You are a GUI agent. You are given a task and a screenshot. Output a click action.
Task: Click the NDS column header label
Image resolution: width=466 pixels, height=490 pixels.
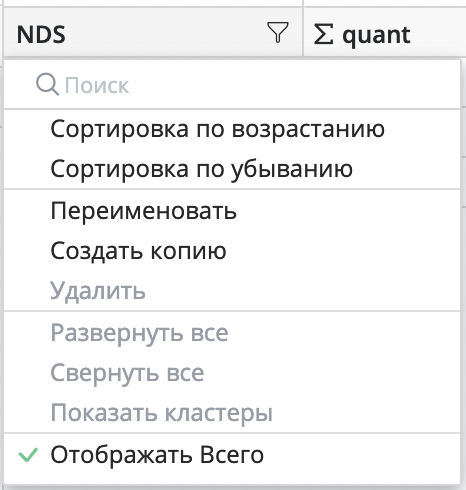[x=41, y=34]
